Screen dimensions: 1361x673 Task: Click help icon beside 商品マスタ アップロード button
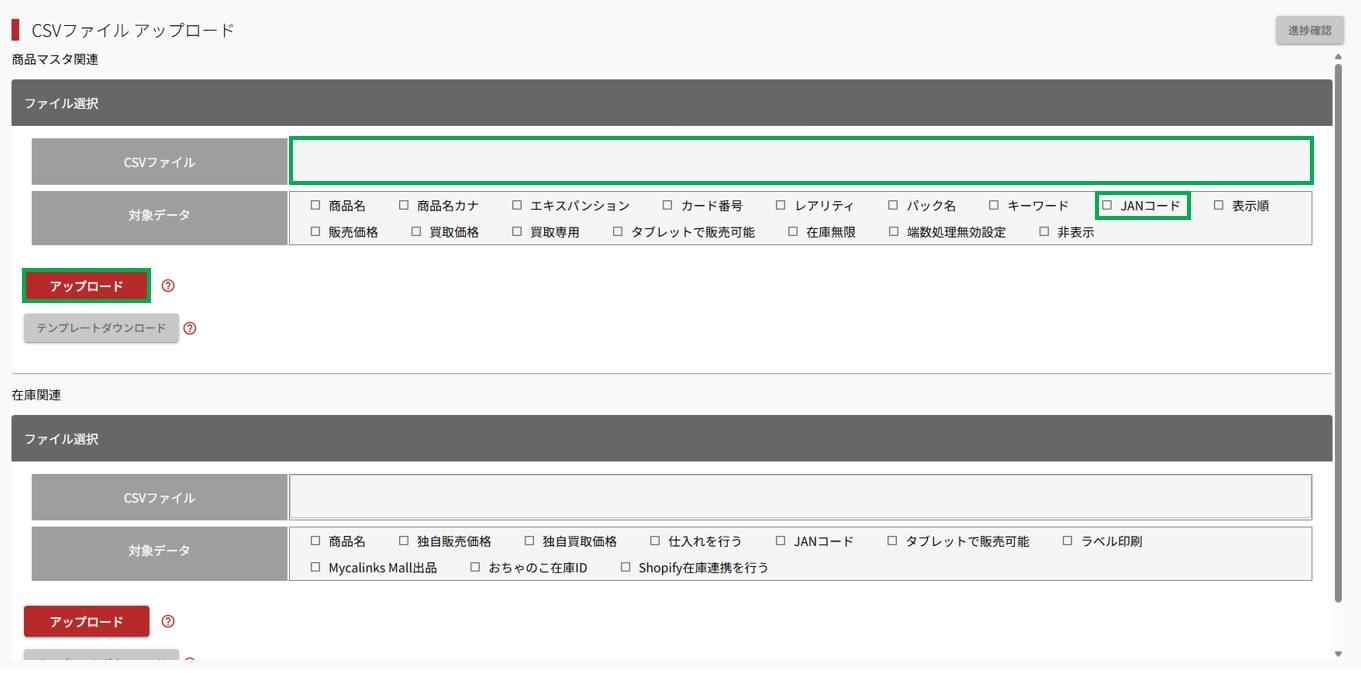[168, 286]
